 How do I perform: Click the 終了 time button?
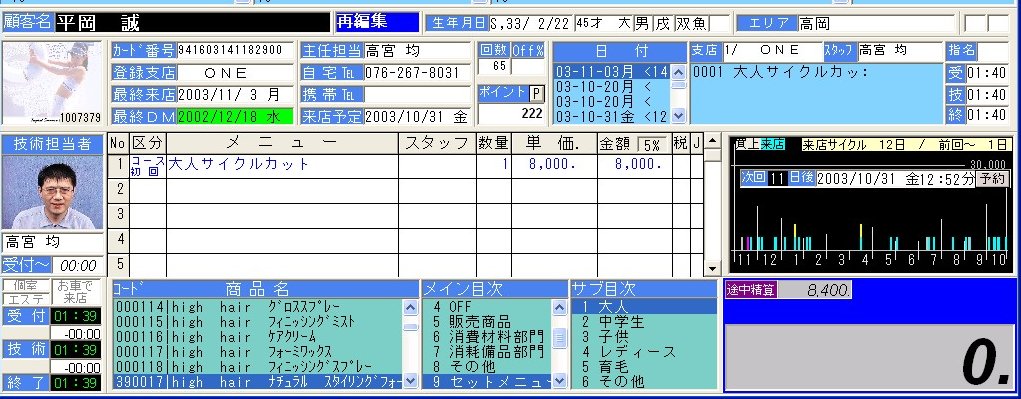[x=25, y=383]
